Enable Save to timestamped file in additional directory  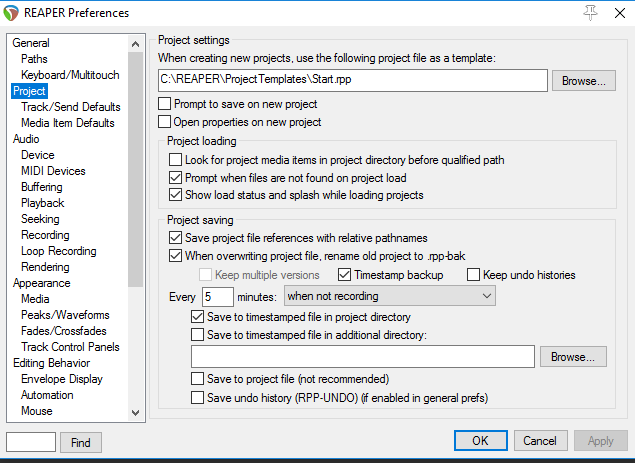click(197, 335)
